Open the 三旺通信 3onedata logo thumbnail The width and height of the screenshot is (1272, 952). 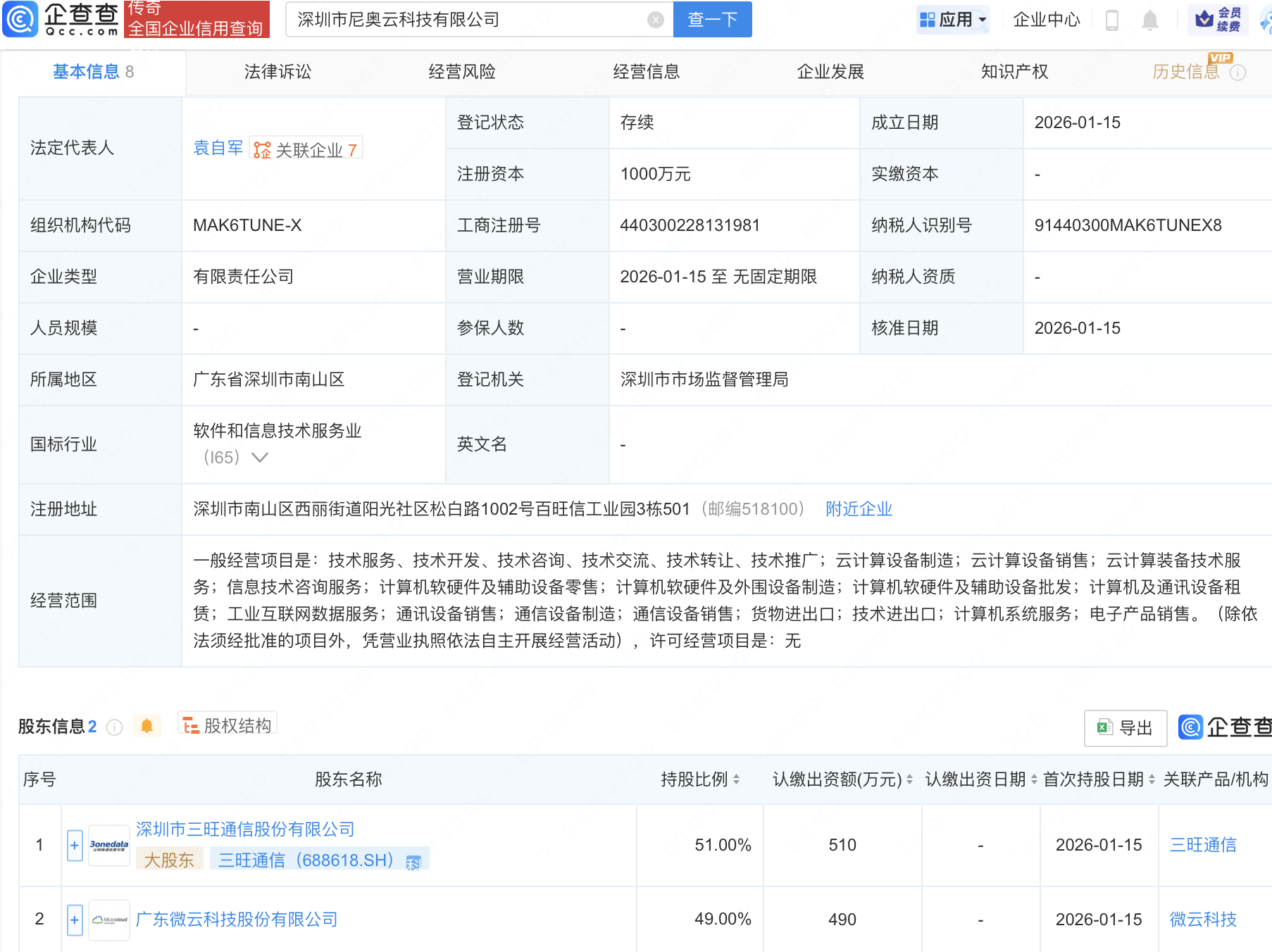click(109, 845)
